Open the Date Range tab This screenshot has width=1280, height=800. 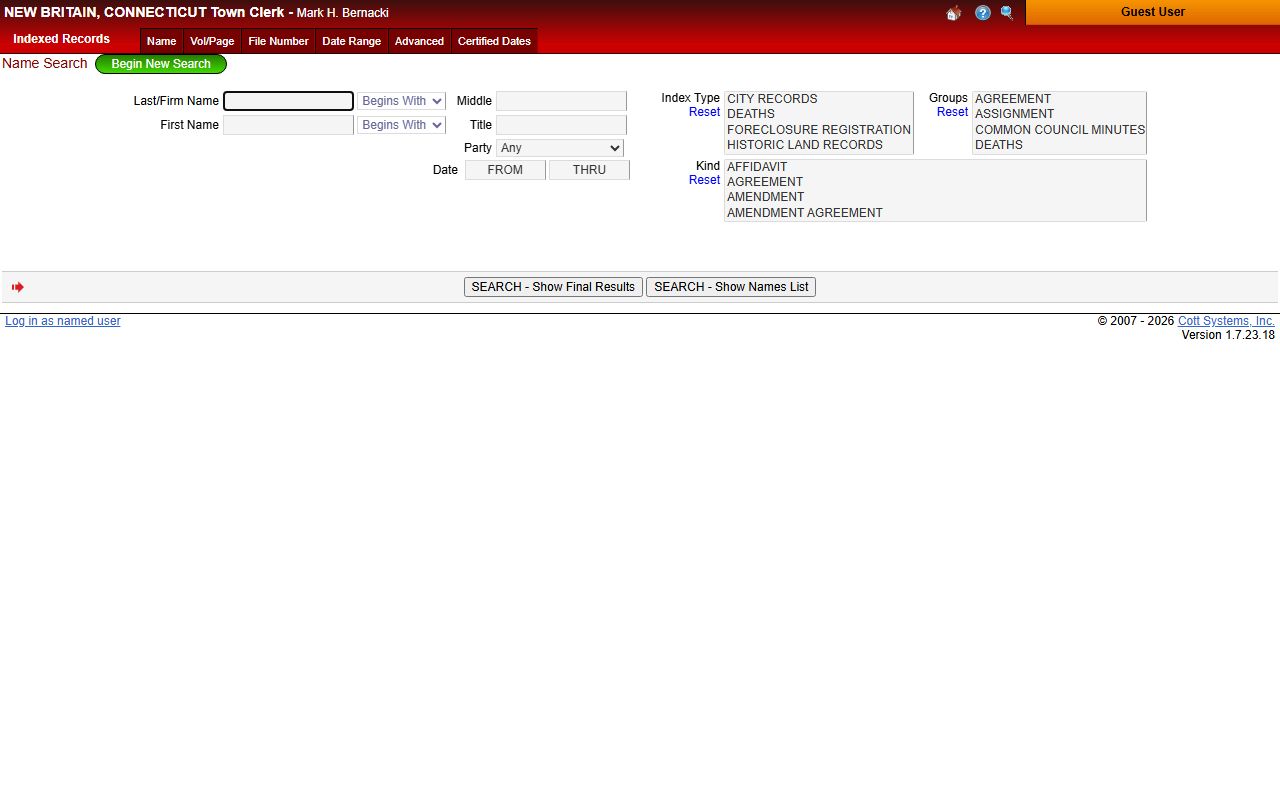tap(351, 41)
